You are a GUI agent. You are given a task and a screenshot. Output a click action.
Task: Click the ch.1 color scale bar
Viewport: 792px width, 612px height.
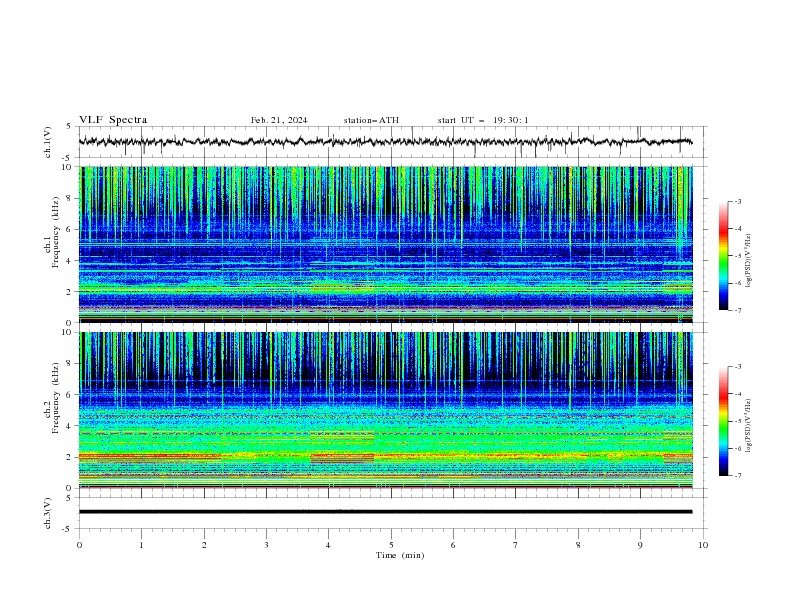(723, 256)
